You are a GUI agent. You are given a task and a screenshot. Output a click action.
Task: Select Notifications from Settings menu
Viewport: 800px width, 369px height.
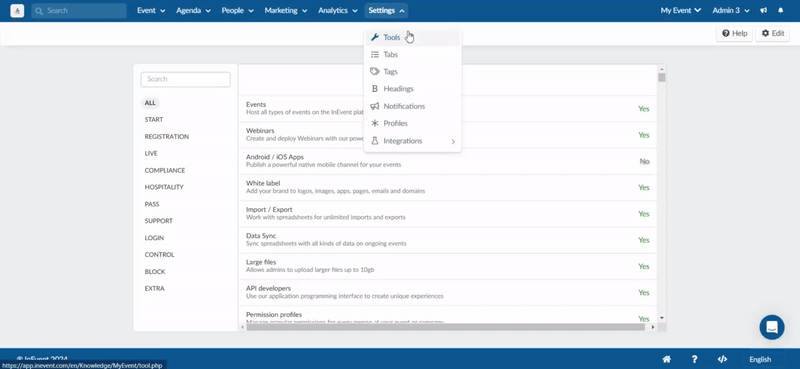[x=413, y=106]
